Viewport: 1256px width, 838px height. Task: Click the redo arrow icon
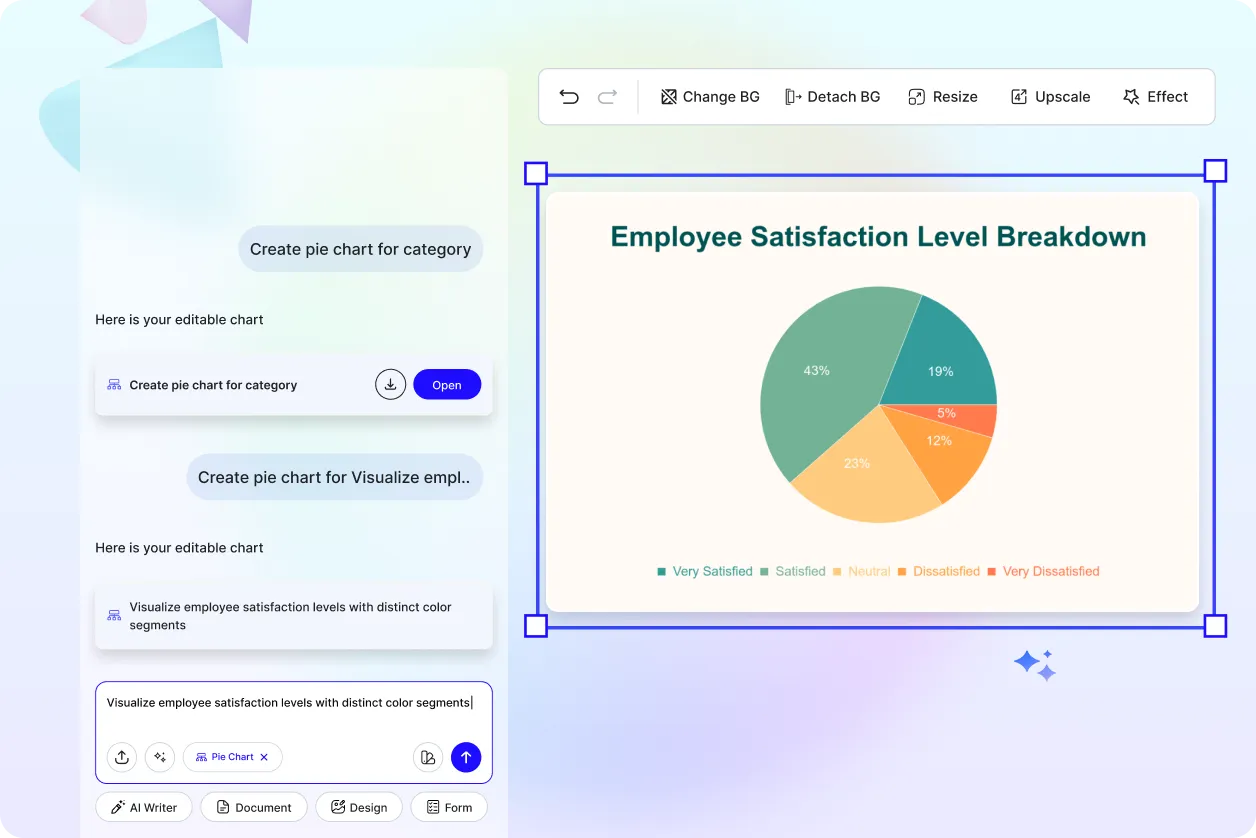click(607, 97)
